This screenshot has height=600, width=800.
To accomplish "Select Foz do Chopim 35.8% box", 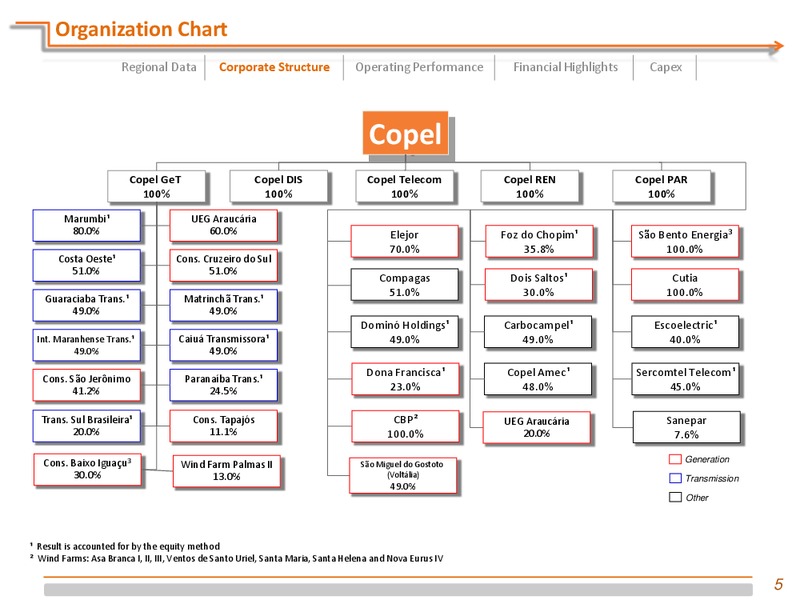I will [539, 241].
